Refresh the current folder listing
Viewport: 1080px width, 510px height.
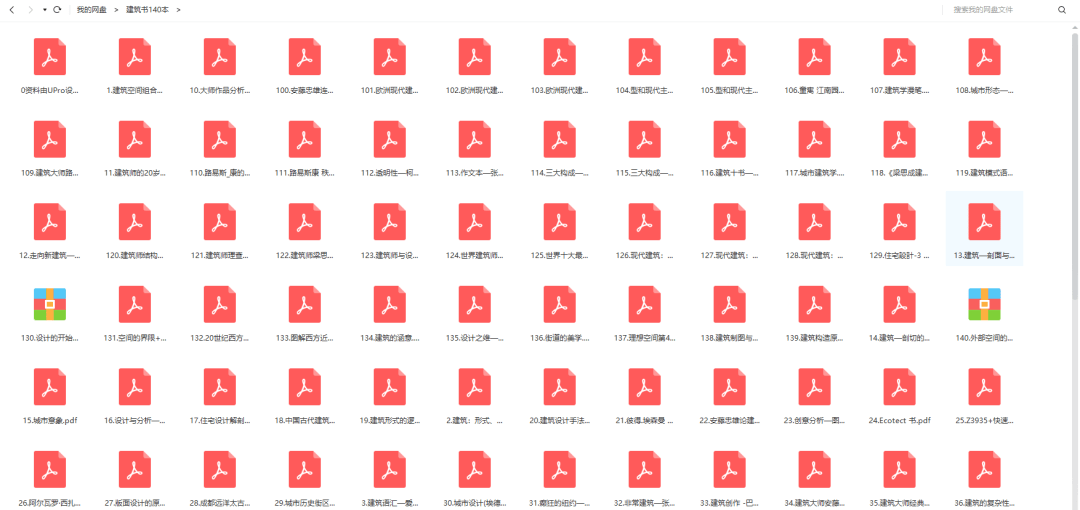(x=57, y=9)
